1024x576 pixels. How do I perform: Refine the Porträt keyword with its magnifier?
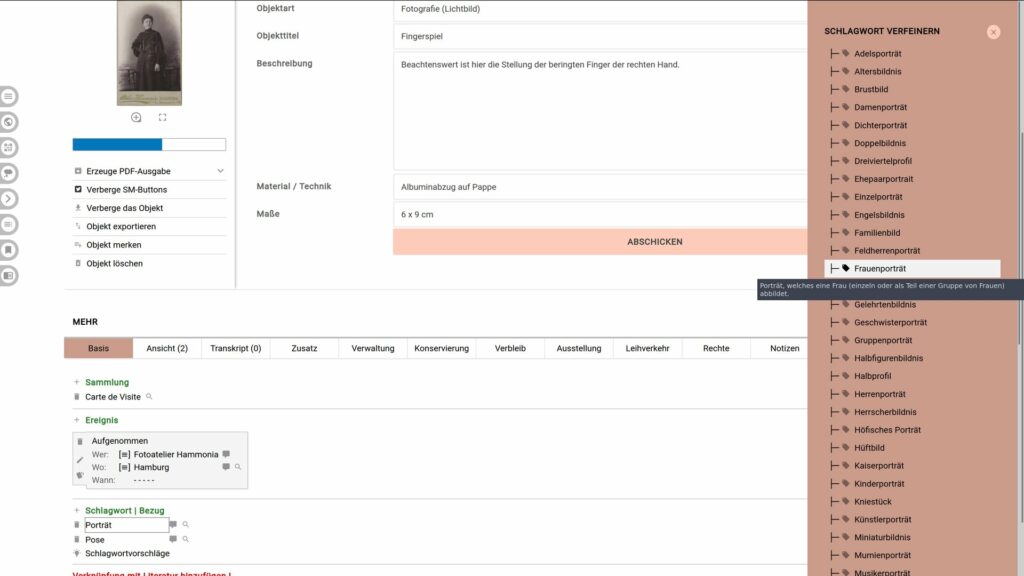(185, 524)
